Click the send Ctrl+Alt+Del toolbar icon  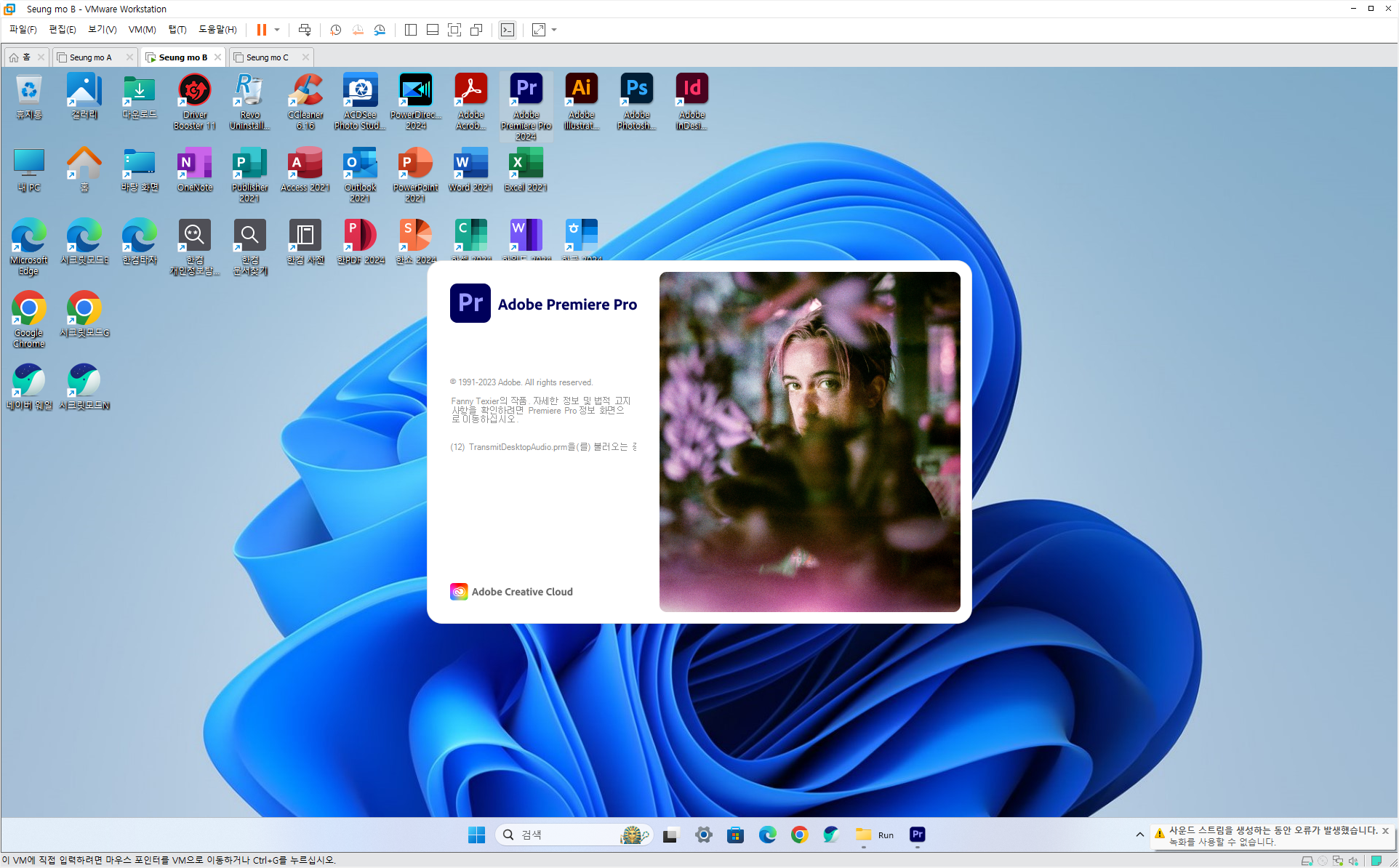305,30
